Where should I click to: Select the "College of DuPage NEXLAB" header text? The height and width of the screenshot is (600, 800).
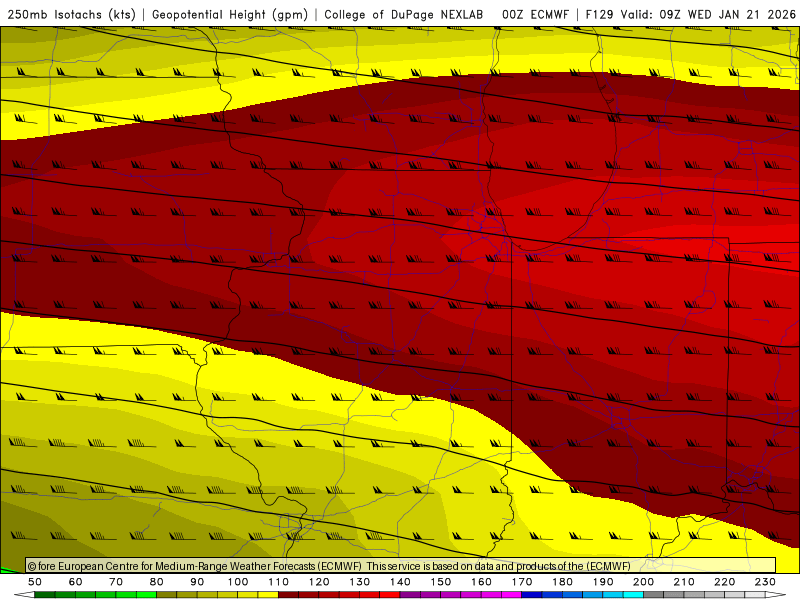(404, 14)
